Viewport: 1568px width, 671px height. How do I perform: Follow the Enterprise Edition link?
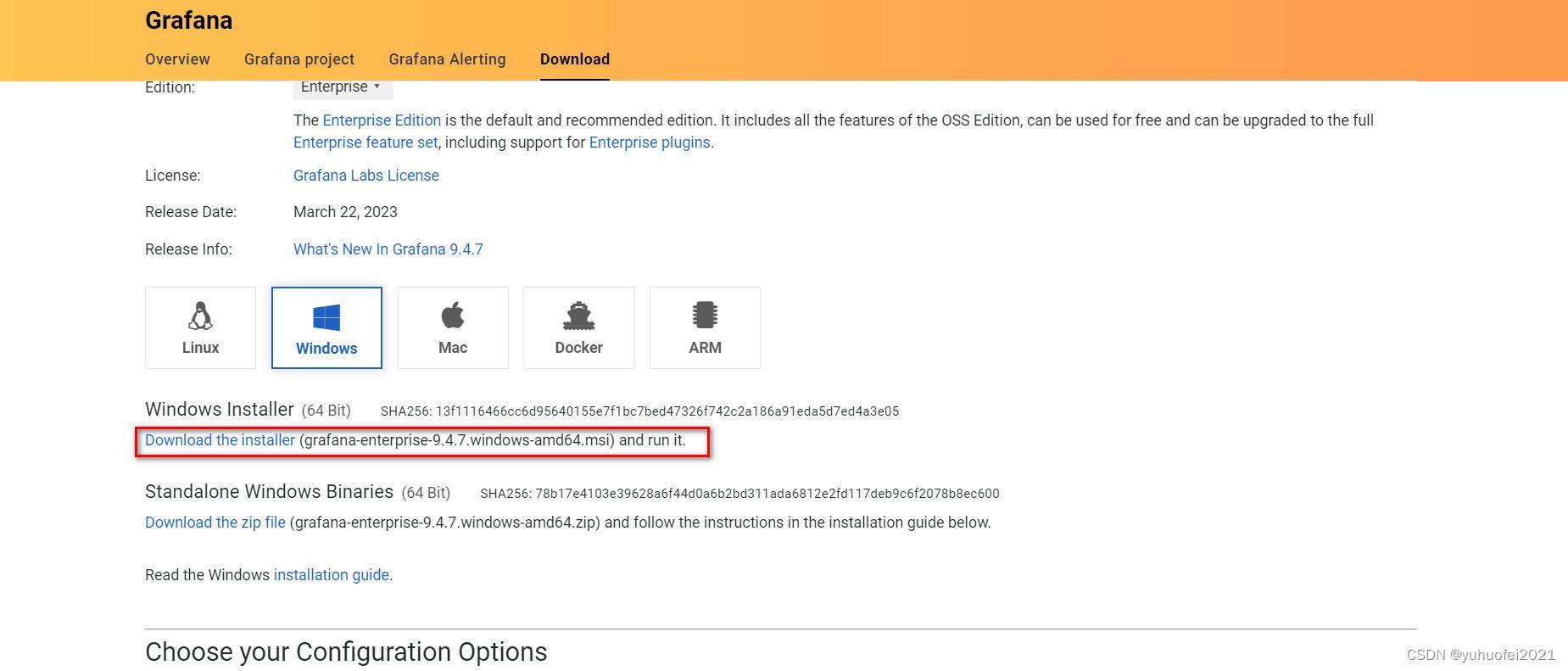click(x=382, y=120)
